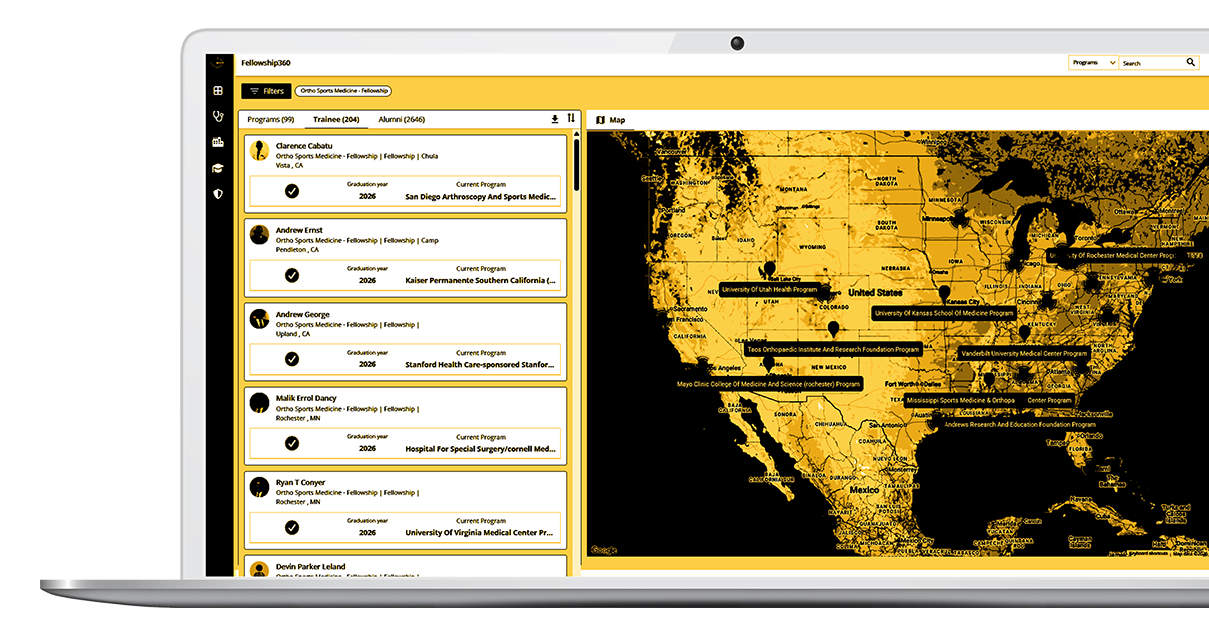Image resolution: width=1209 pixels, height=641 pixels.
Task: Select the Map tab
Action: point(611,120)
